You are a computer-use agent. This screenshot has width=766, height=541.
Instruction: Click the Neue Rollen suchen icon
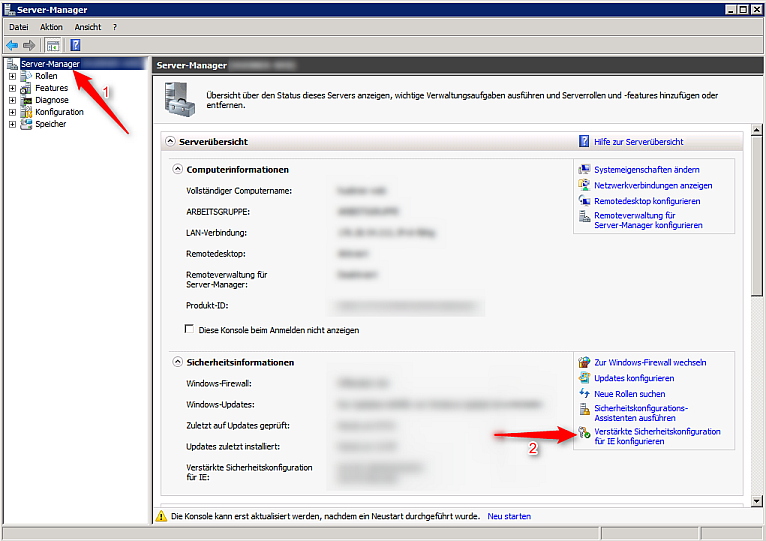[x=584, y=393]
